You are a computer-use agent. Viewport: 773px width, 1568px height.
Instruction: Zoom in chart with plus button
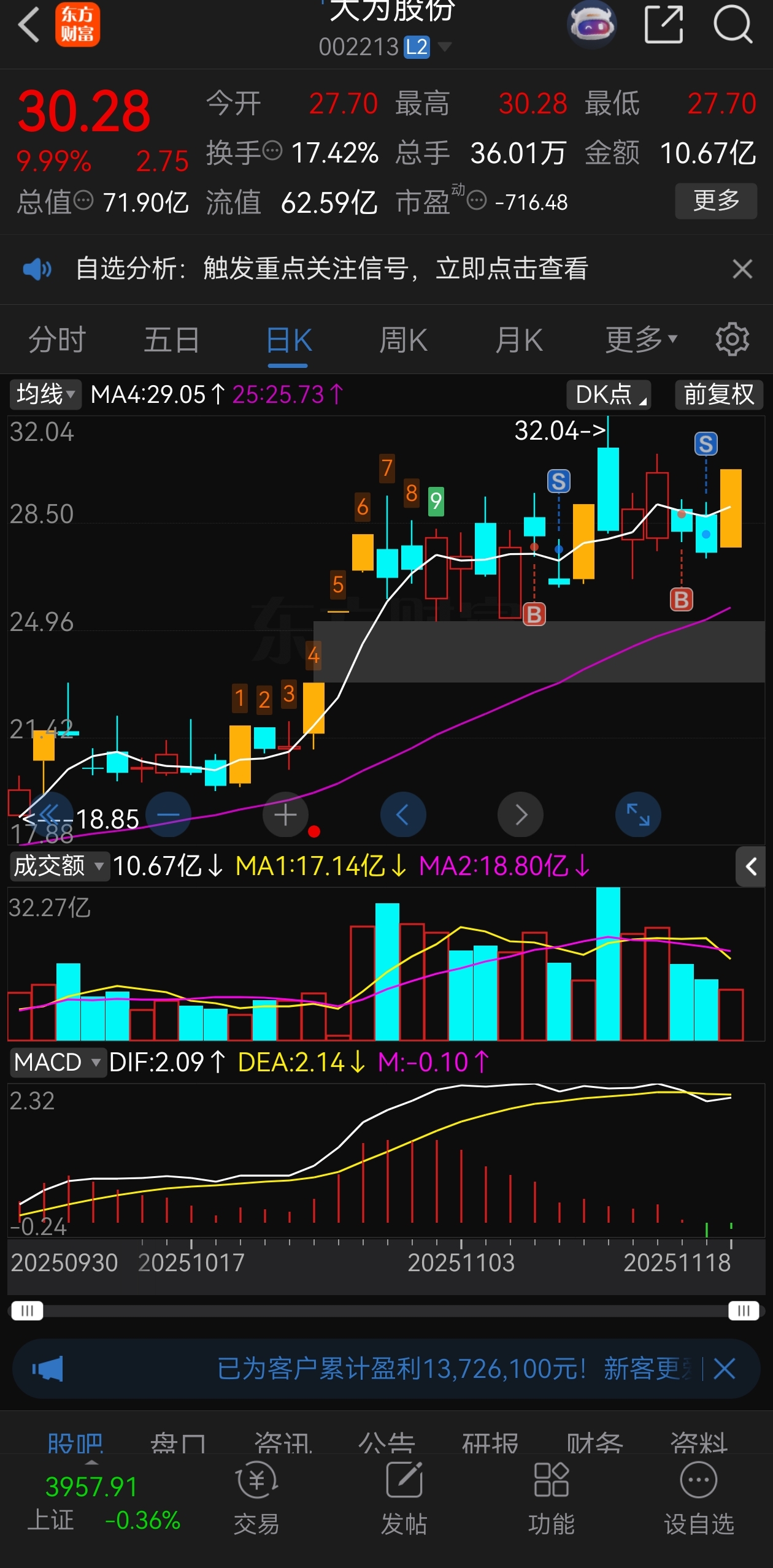pos(285,815)
